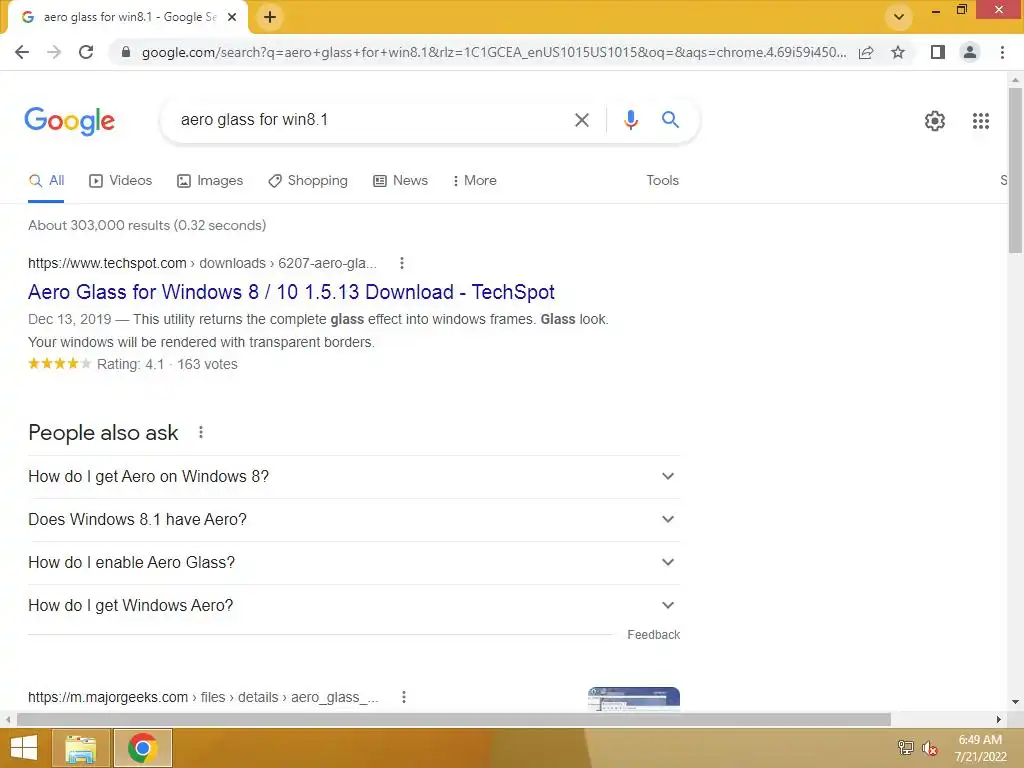Click the Feedback link

pos(653,635)
